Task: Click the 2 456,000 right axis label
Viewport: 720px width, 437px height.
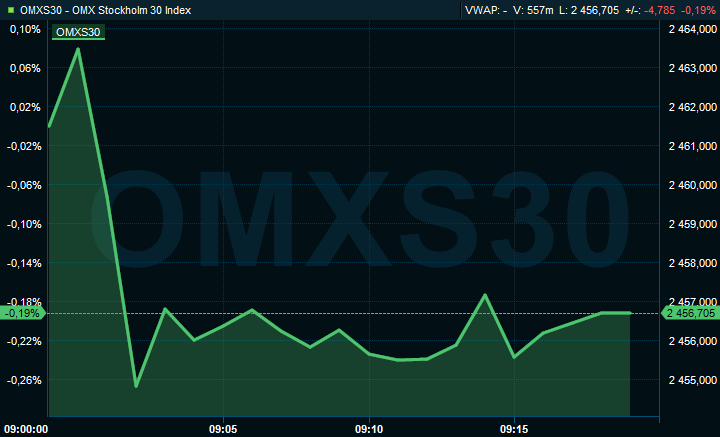Action: tap(692, 342)
